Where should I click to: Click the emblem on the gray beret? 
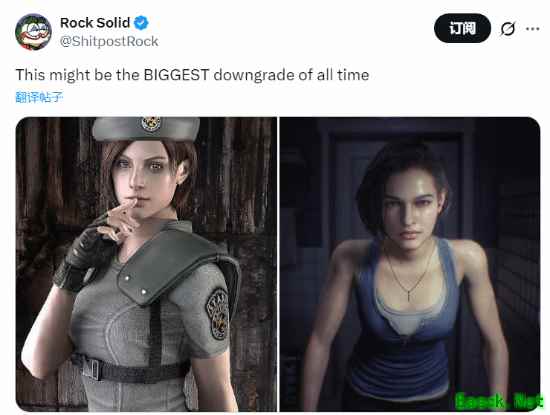click(x=151, y=123)
